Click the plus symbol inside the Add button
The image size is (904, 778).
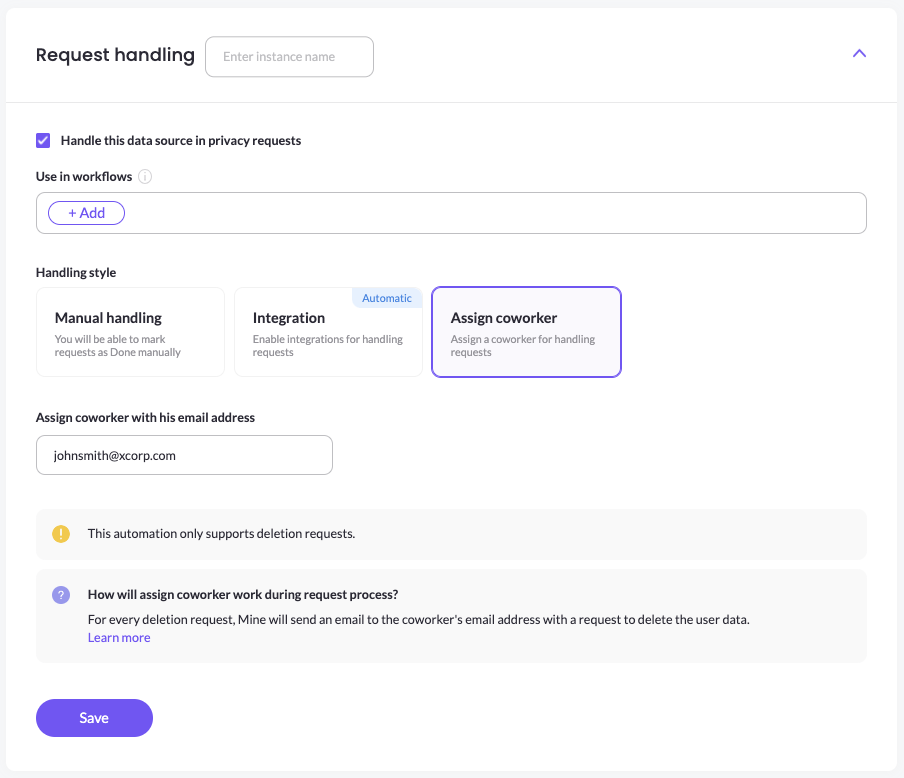(x=74, y=212)
